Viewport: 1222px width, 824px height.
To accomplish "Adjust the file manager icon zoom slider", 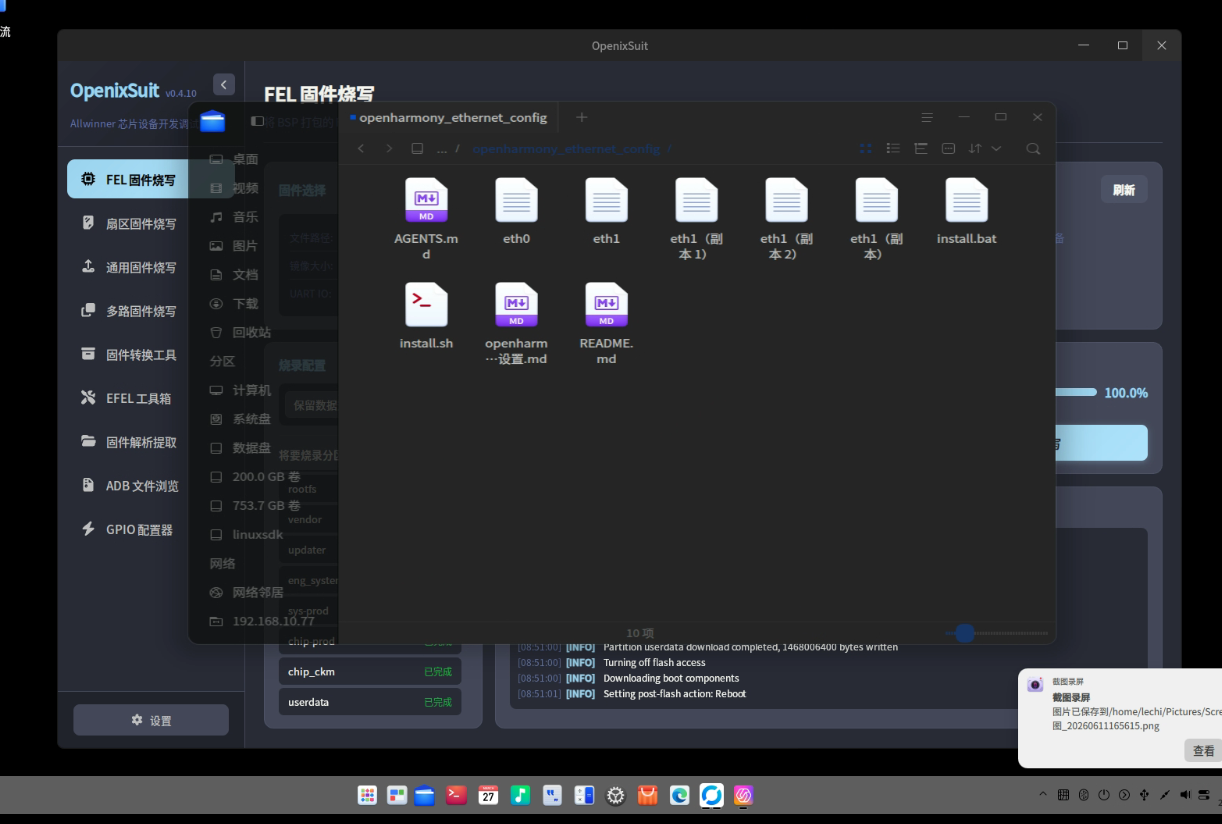I will pyautogui.click(x=964, y=633).
